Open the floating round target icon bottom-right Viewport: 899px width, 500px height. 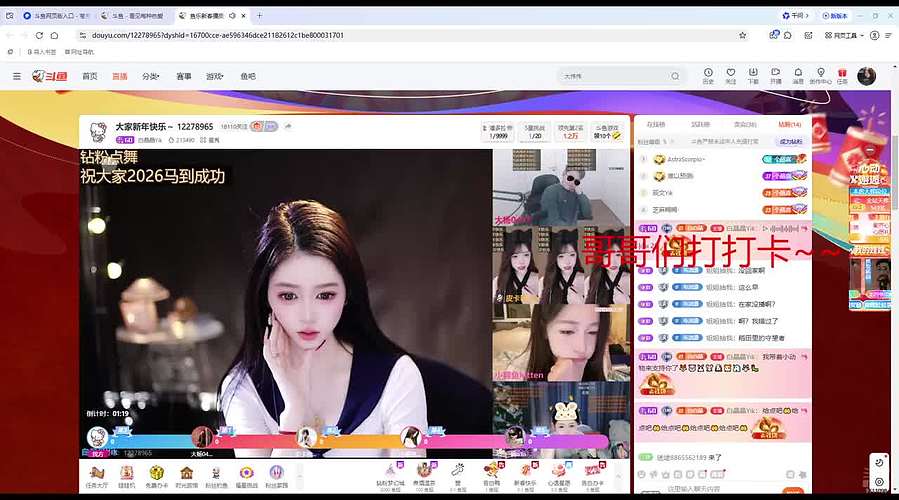(x=879, y=482)
